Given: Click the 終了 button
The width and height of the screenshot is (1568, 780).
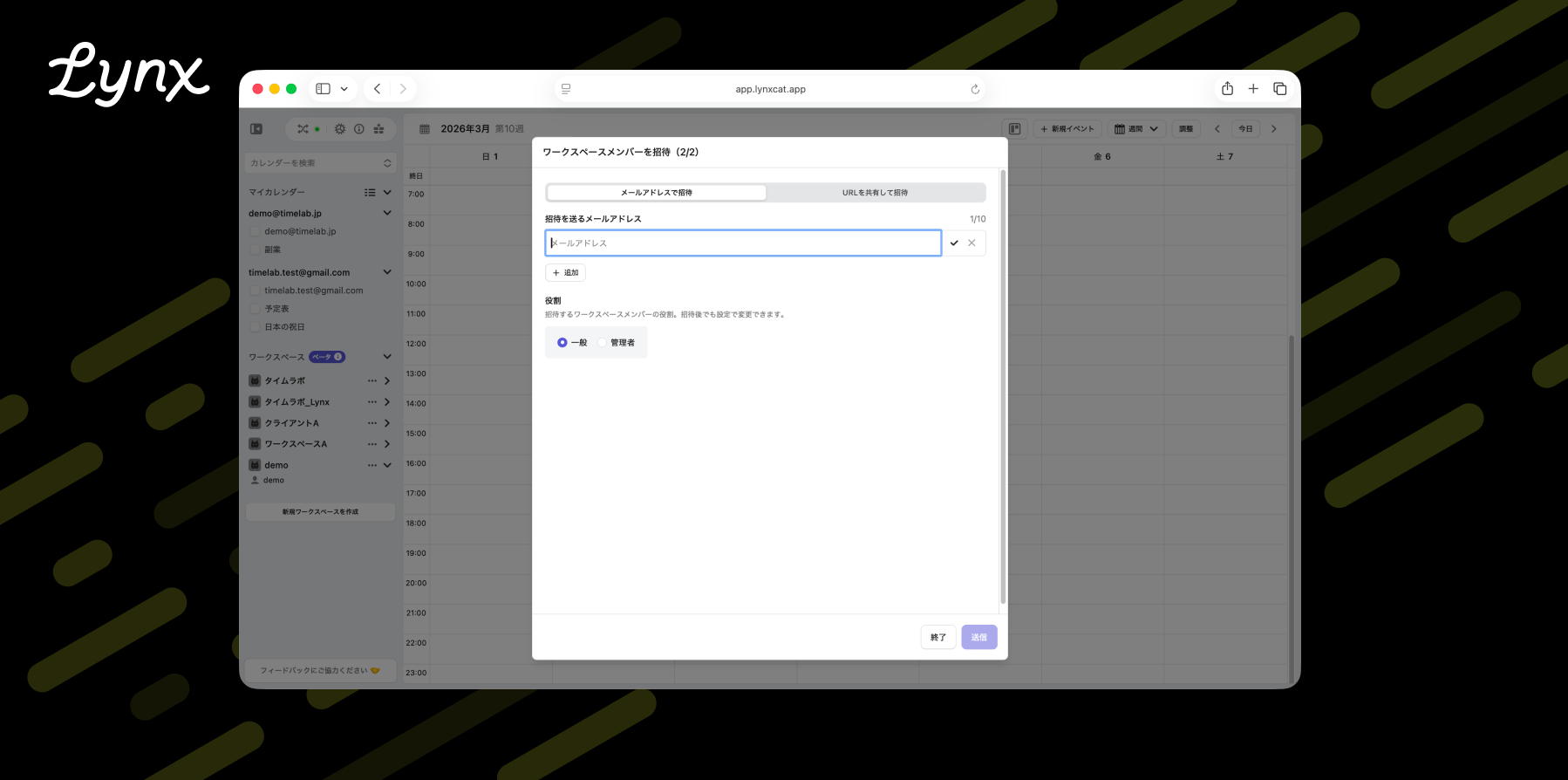Looking at the screenshot, I should coord(938,638).
